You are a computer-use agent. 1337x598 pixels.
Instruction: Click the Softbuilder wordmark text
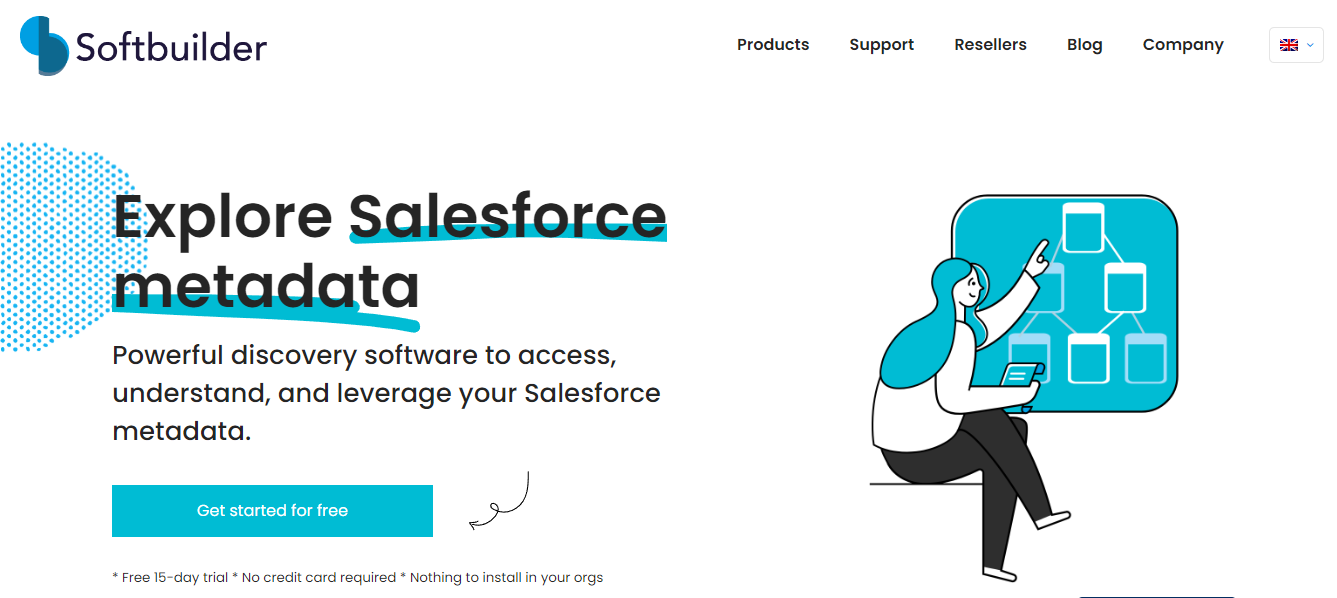[x=171, y=47]
